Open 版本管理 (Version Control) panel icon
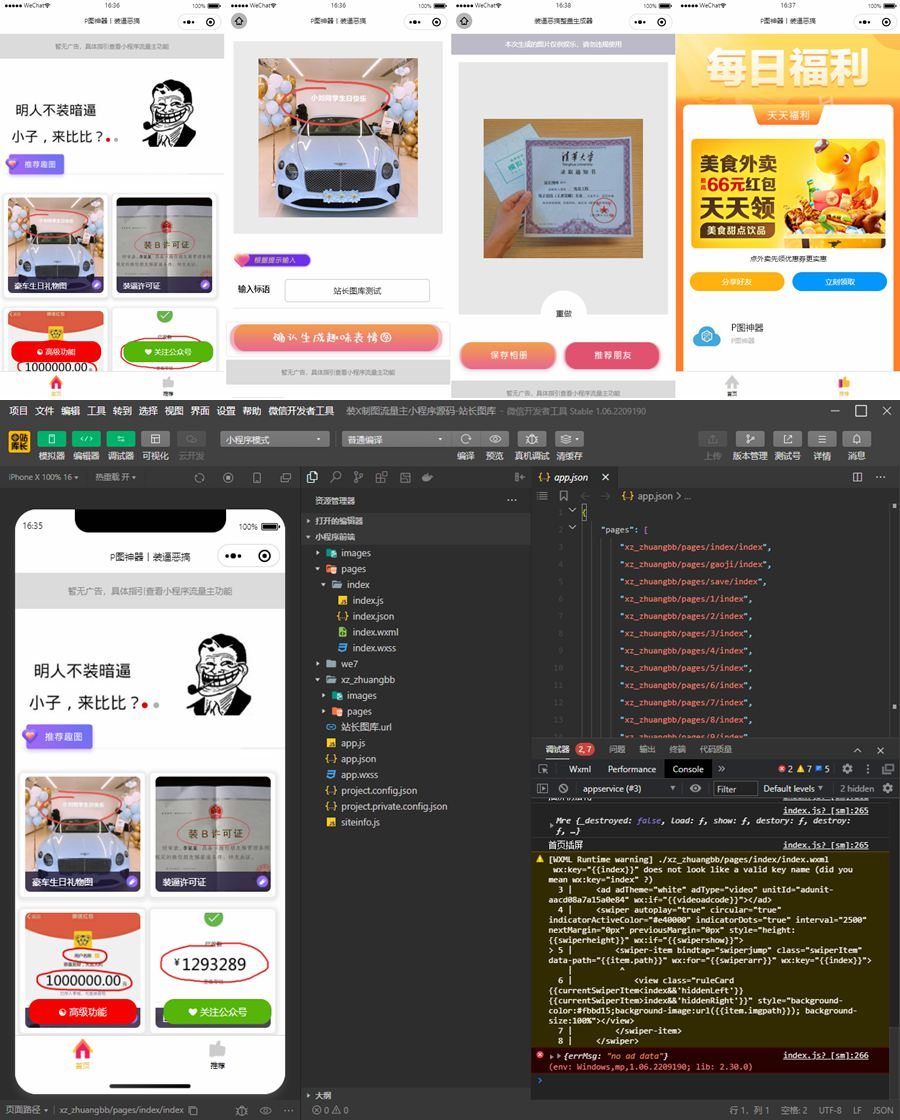900x1120 pixels. click(x=752, y=438)
